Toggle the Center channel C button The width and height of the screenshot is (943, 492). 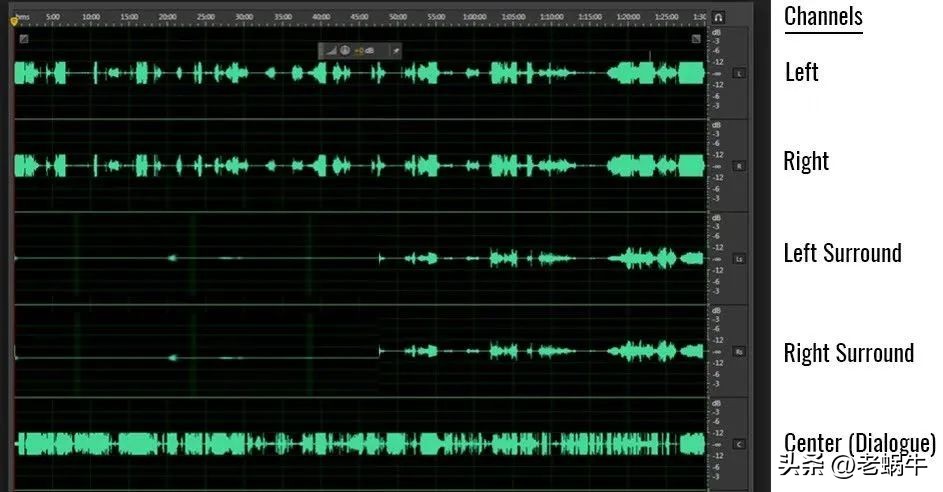(739, 443)
